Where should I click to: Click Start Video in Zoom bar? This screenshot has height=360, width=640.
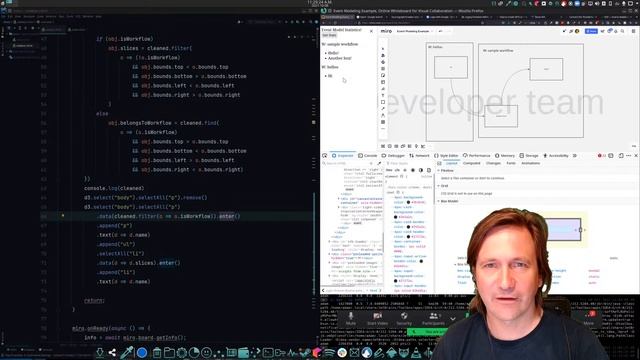(x=377, y=319)
